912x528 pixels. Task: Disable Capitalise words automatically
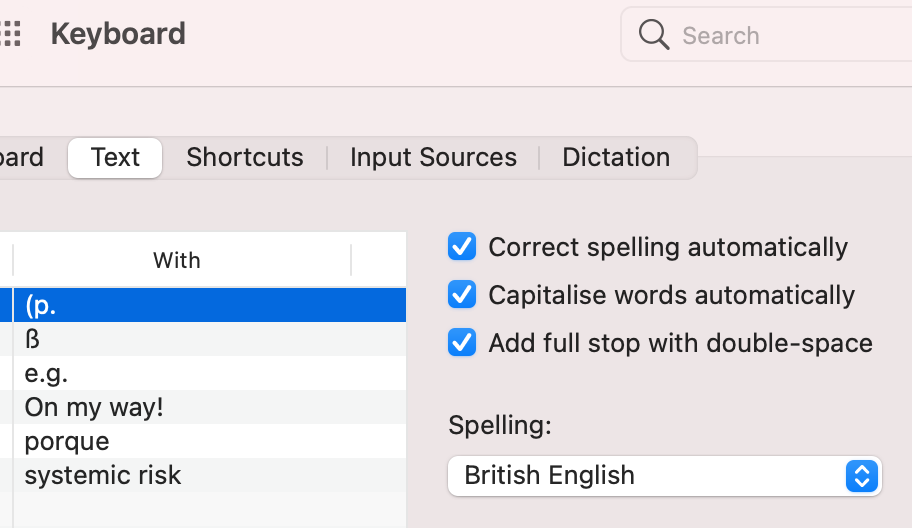462,295
